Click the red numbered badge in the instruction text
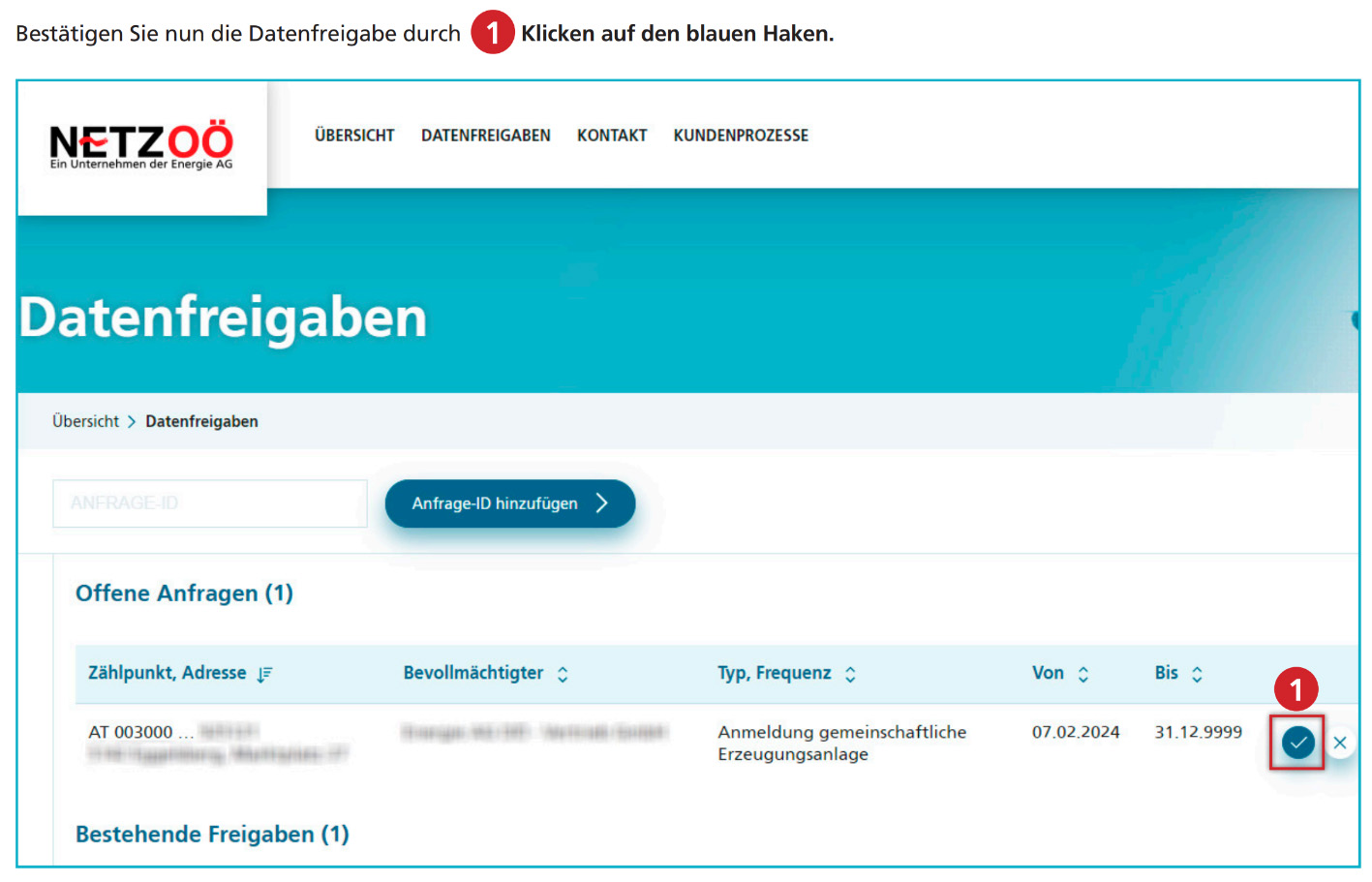 [x=492, y=33]
